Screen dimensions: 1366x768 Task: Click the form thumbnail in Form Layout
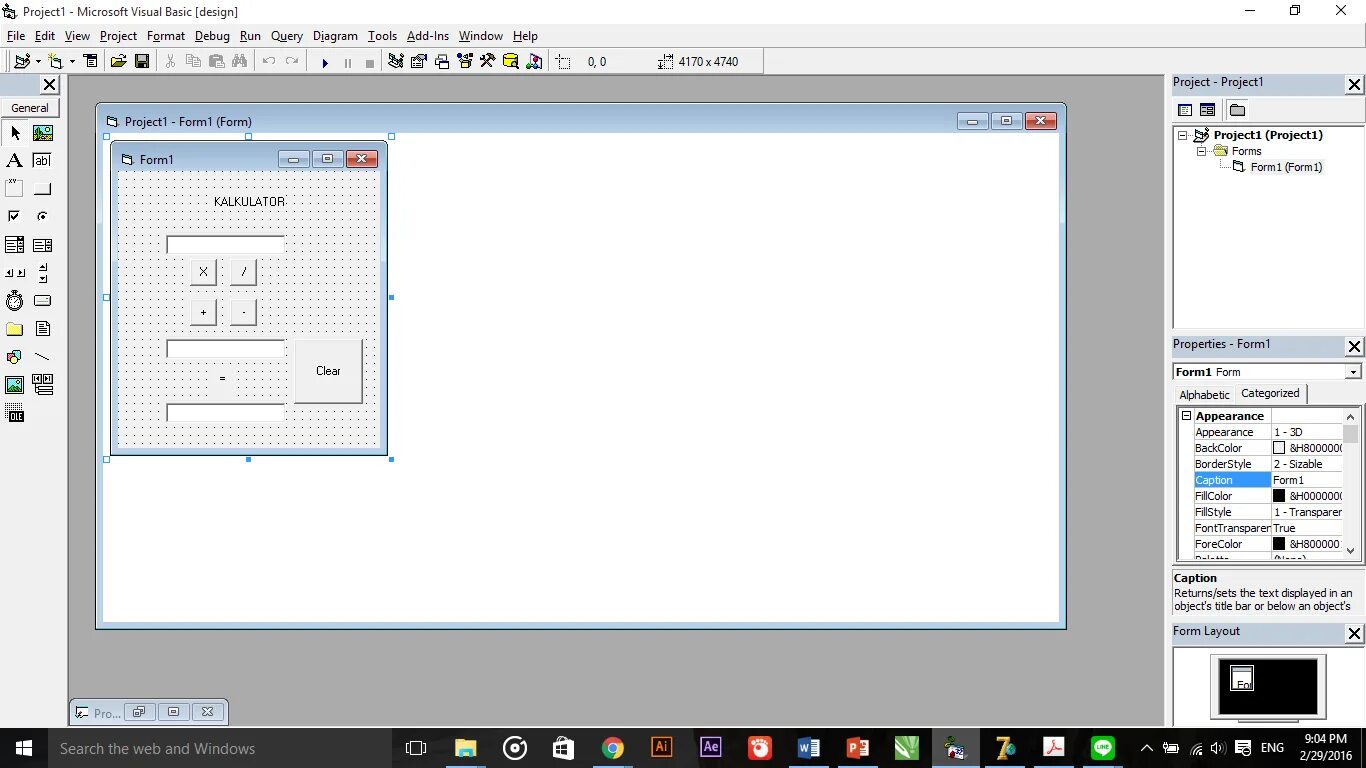(x=1241, y=679)
